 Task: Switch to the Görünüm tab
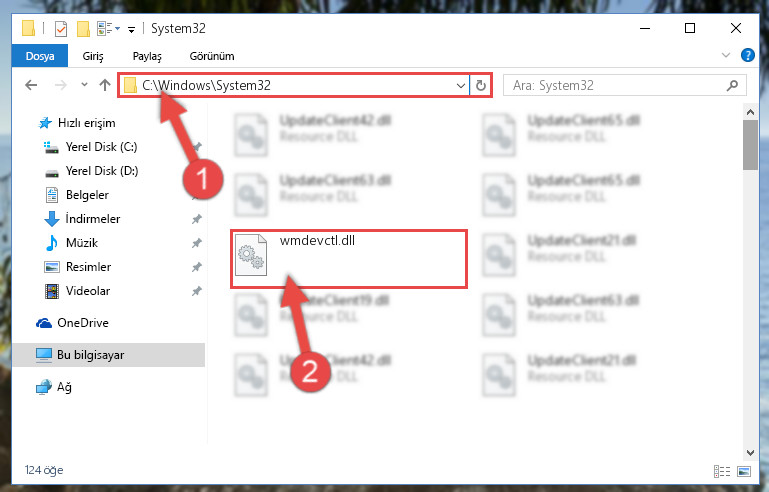(212, 56)
